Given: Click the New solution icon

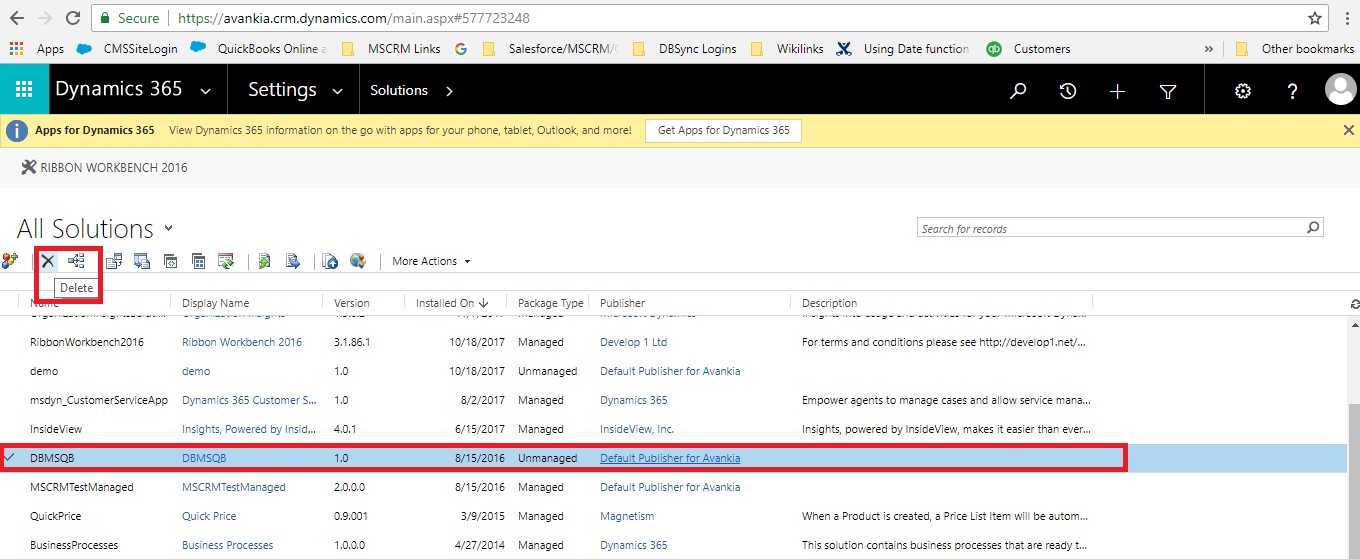Looking at the screenshot, I should click(x=10, y=261).
